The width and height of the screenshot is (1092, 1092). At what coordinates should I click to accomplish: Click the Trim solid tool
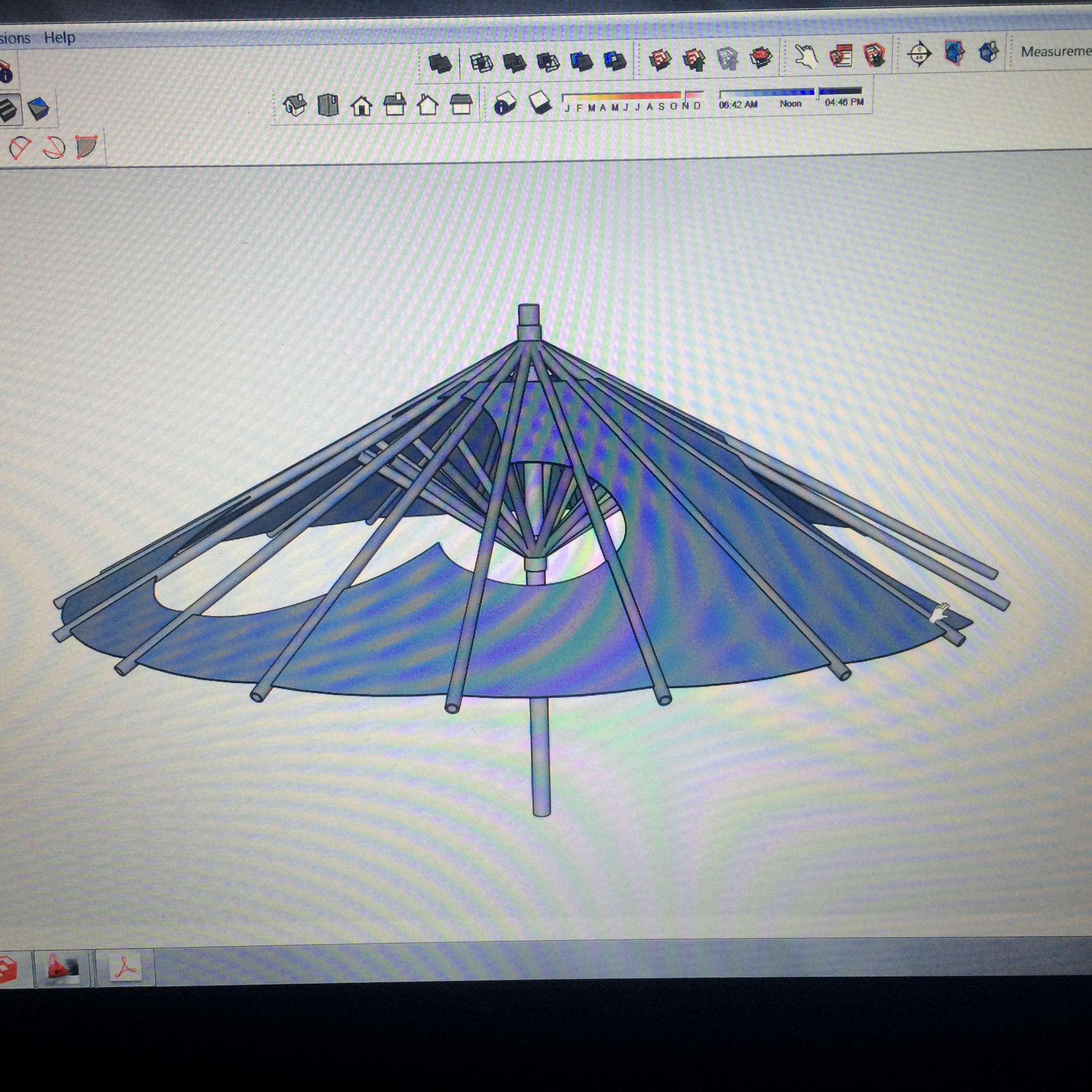582,61
